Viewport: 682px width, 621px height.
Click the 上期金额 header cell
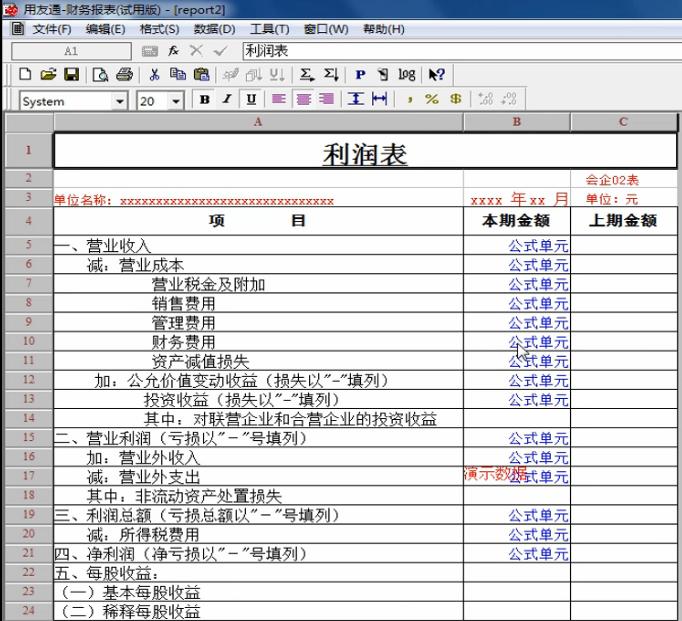point(624,221)
